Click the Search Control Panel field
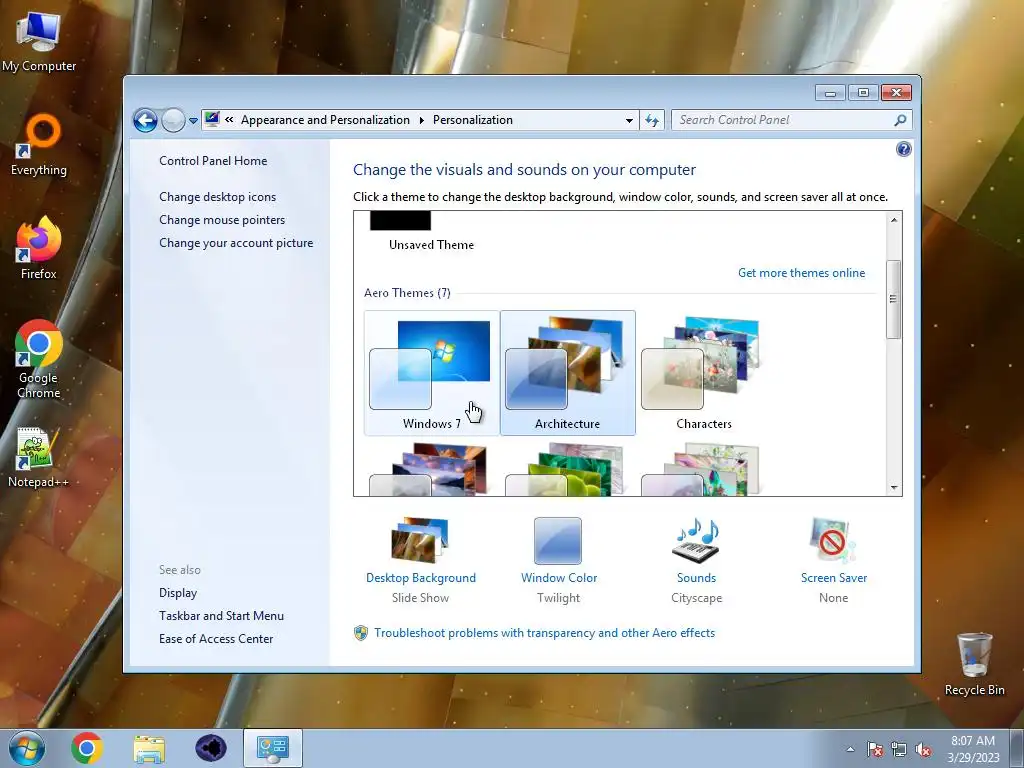 click(784, 120)
